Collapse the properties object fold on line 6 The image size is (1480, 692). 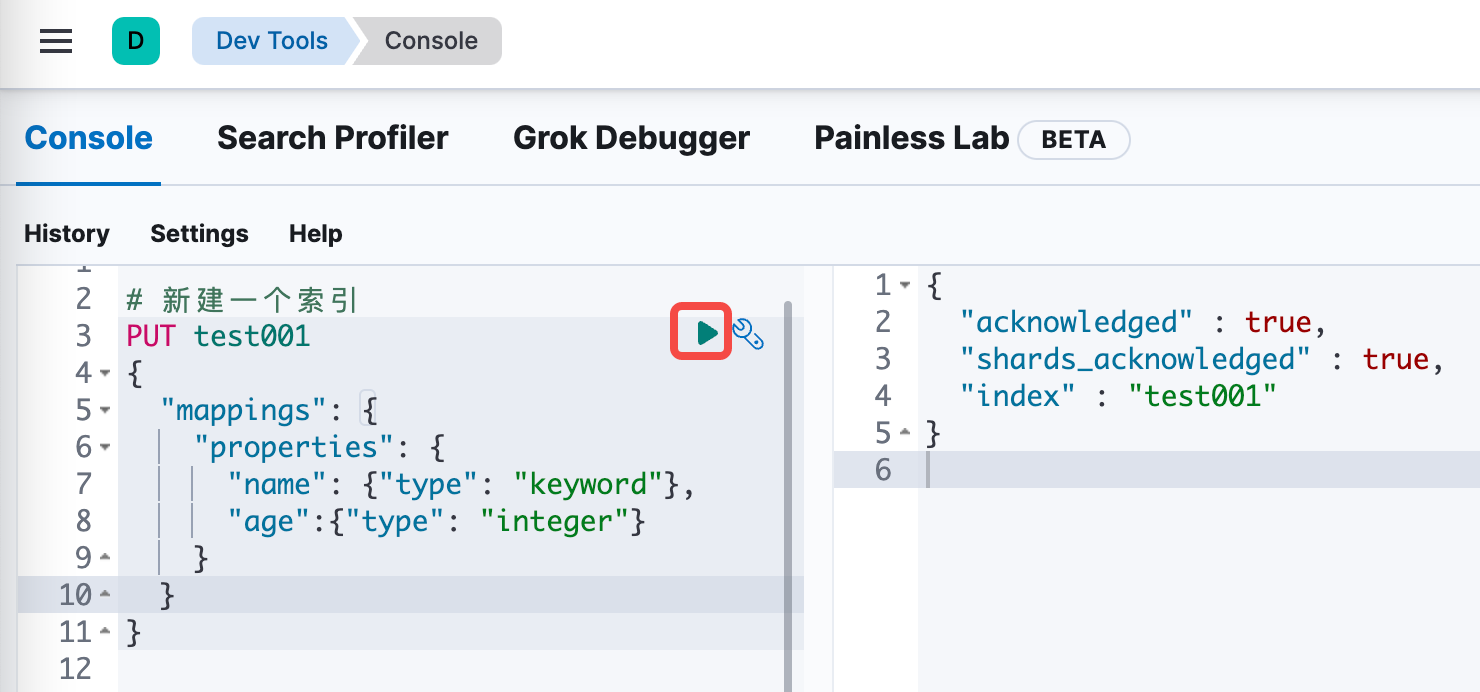tap(106, 448)
